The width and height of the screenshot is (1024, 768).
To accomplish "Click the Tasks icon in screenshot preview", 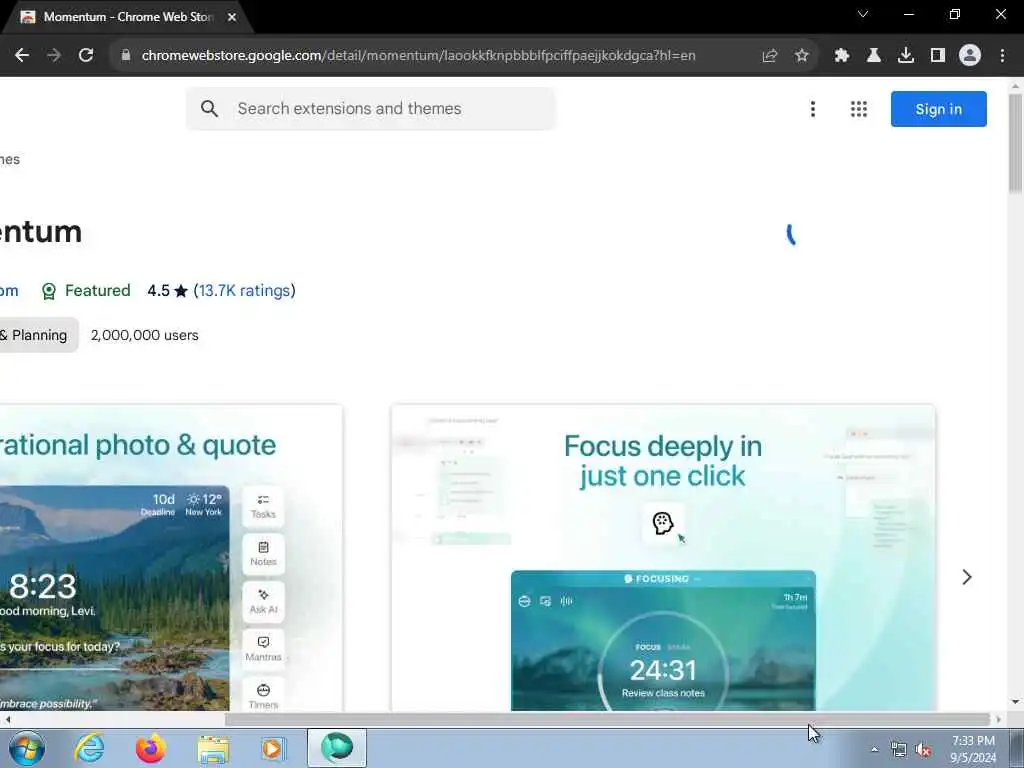I will (x=263, y=506).
